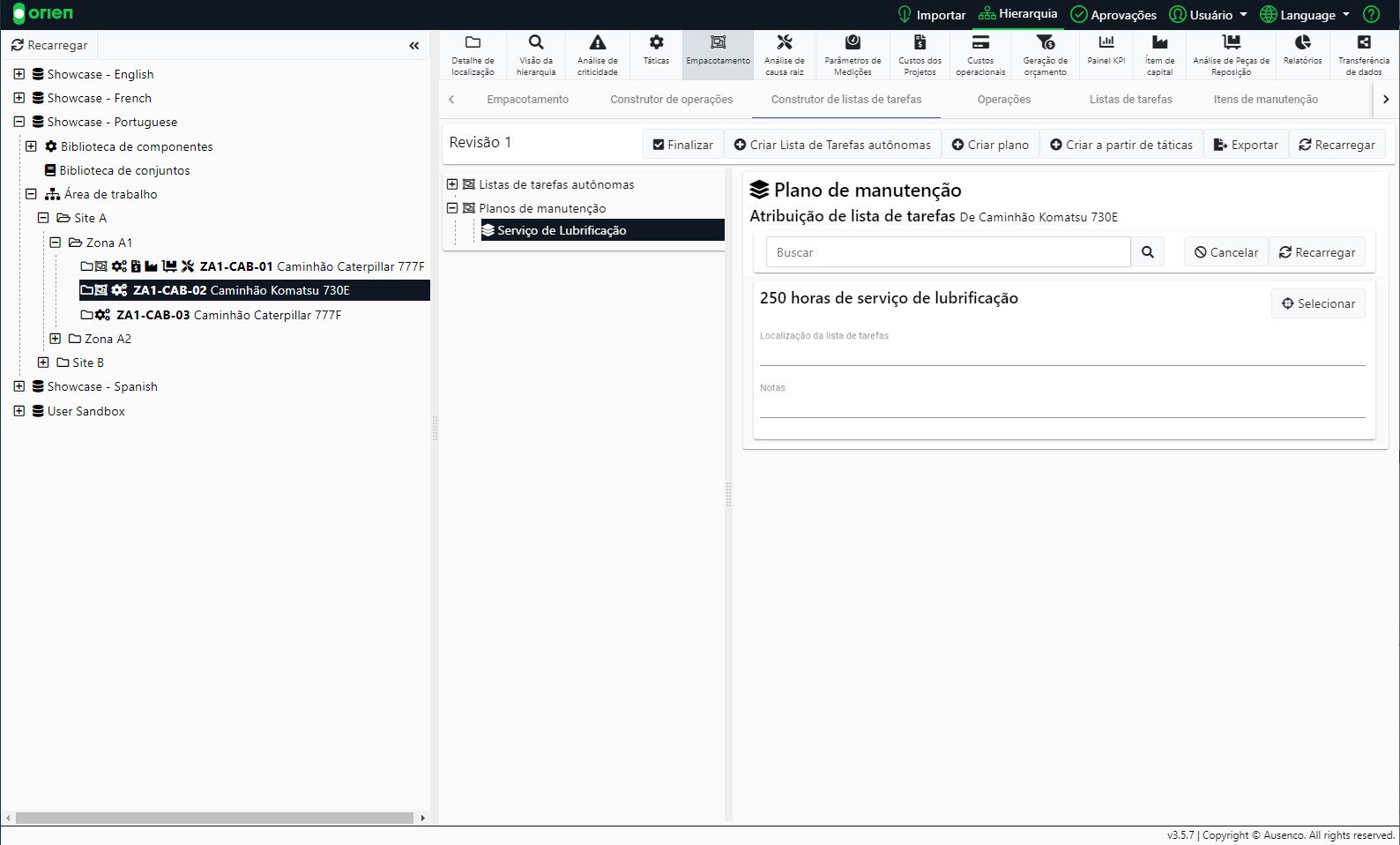Open Custos operacionais tool
This screenshot has height=845, width=1400.
pos(980,55)
